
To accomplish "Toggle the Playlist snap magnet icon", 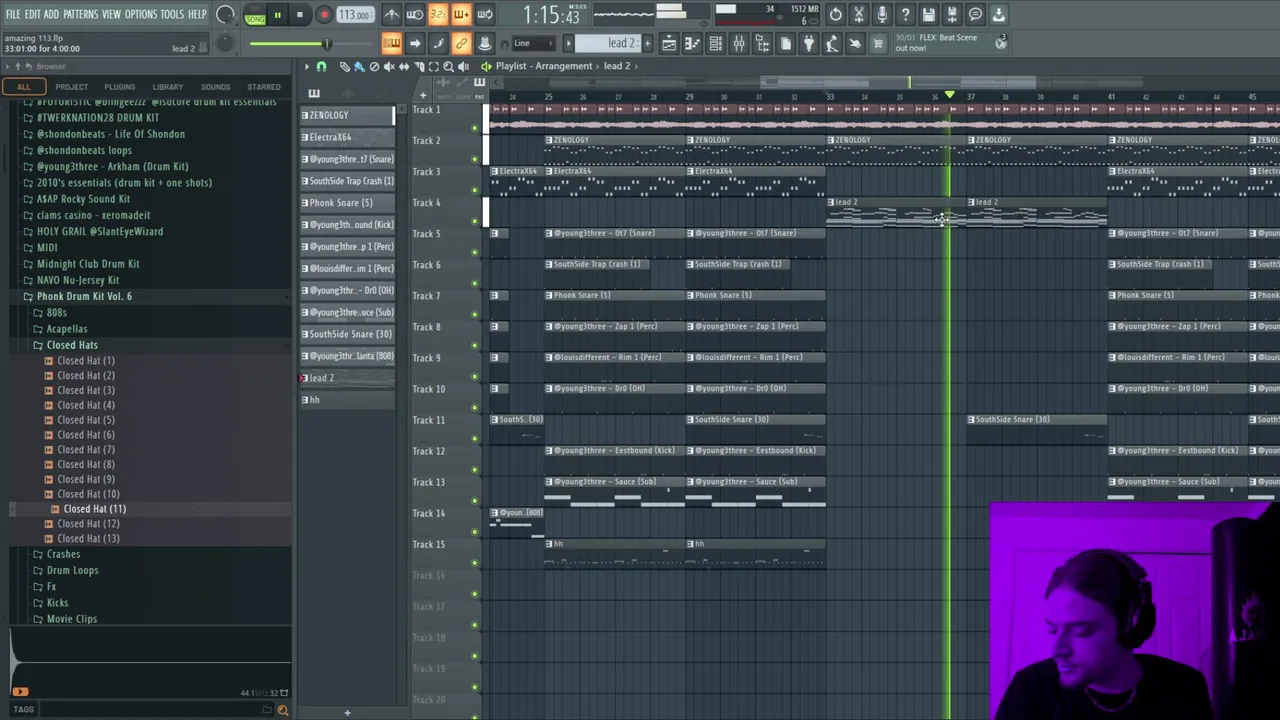I will (x=321, y=67).
